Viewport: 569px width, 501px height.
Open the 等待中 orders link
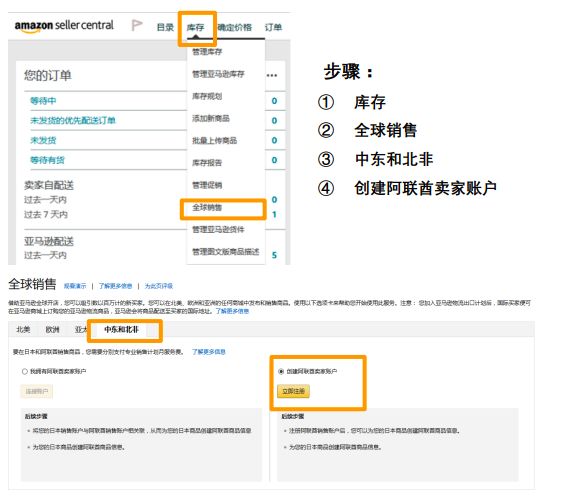43,100
